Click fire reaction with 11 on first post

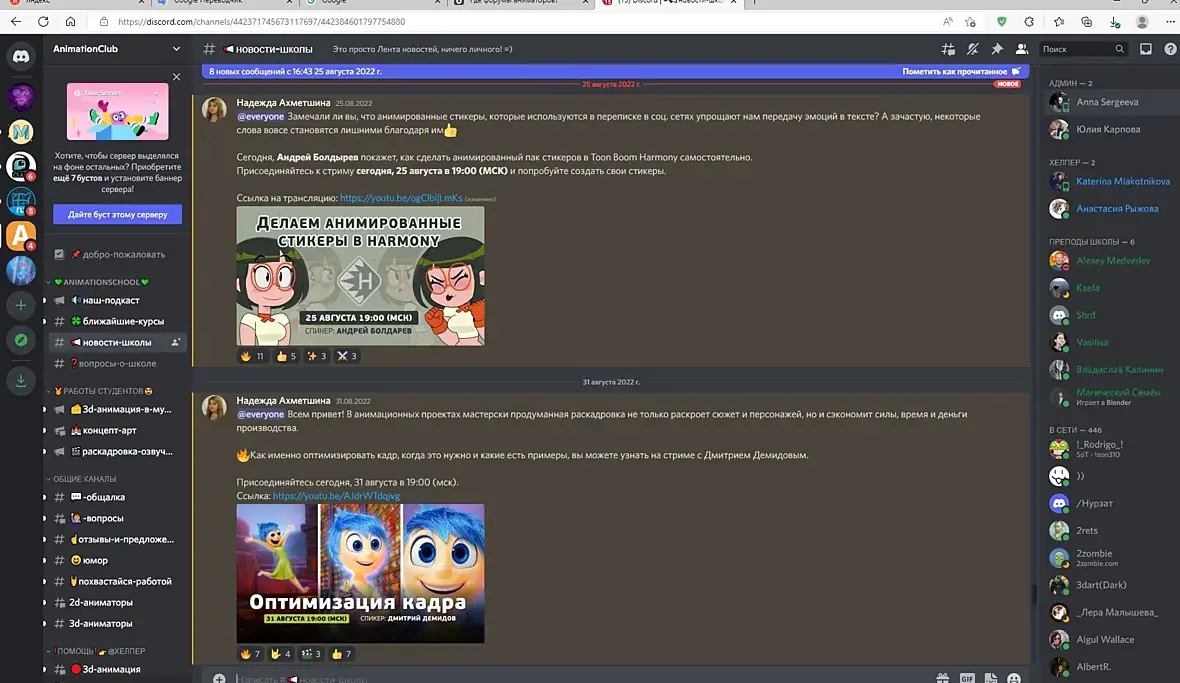pyautogui.click(x=252, y=356)
